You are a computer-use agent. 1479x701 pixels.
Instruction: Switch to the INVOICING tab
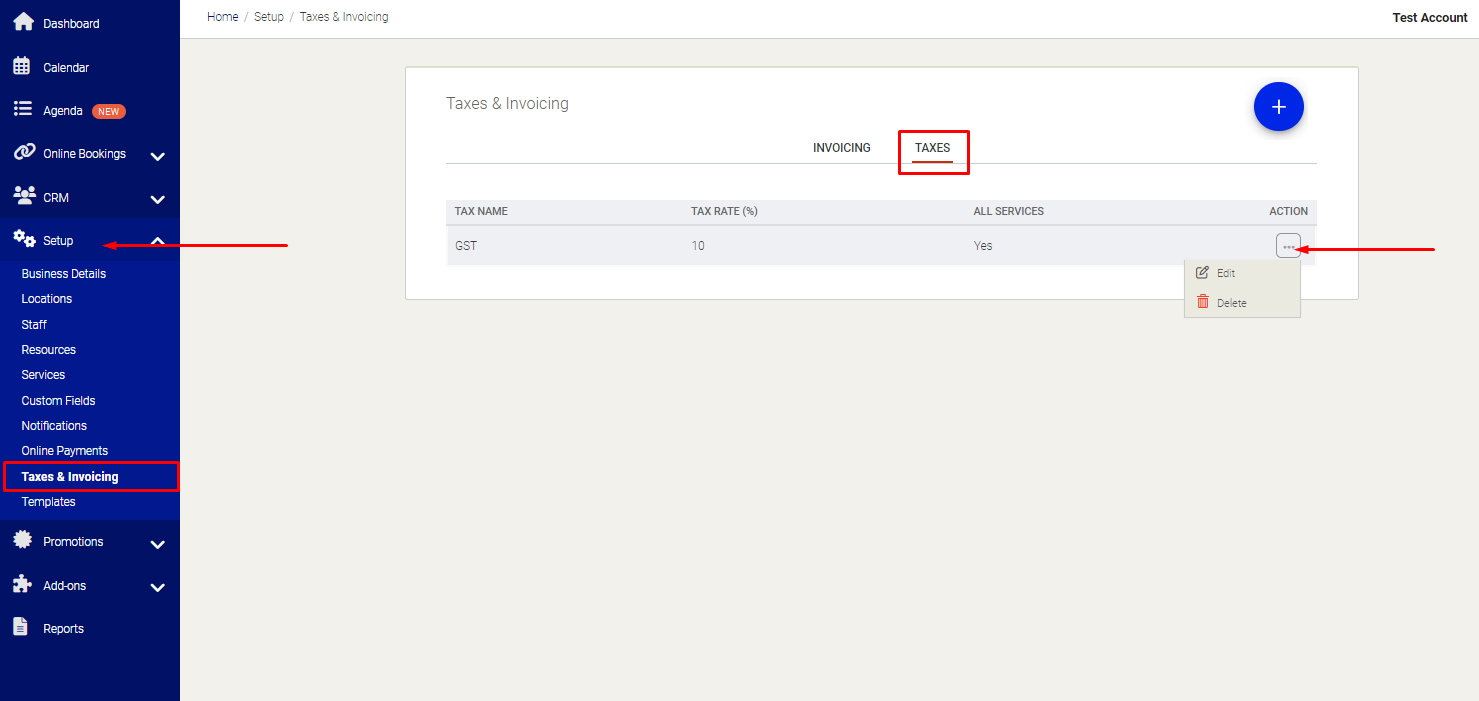[x=841, y=147]
